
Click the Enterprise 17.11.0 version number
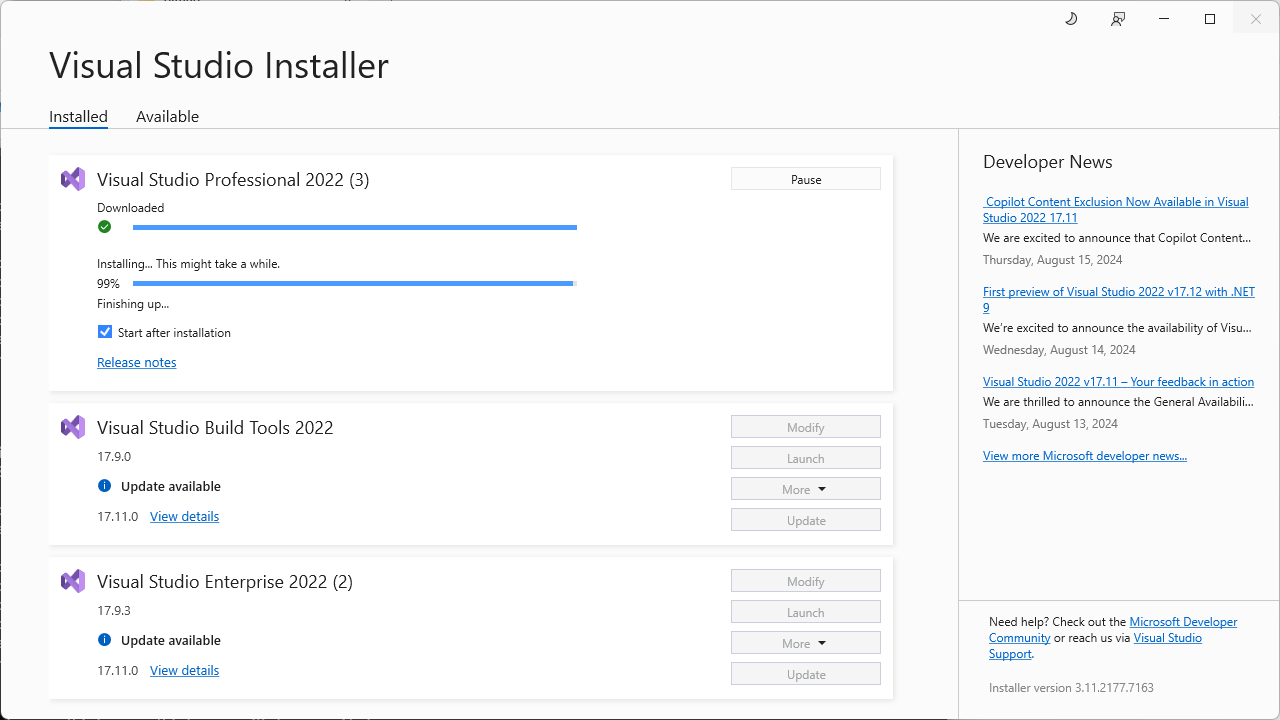coord(118,670)
